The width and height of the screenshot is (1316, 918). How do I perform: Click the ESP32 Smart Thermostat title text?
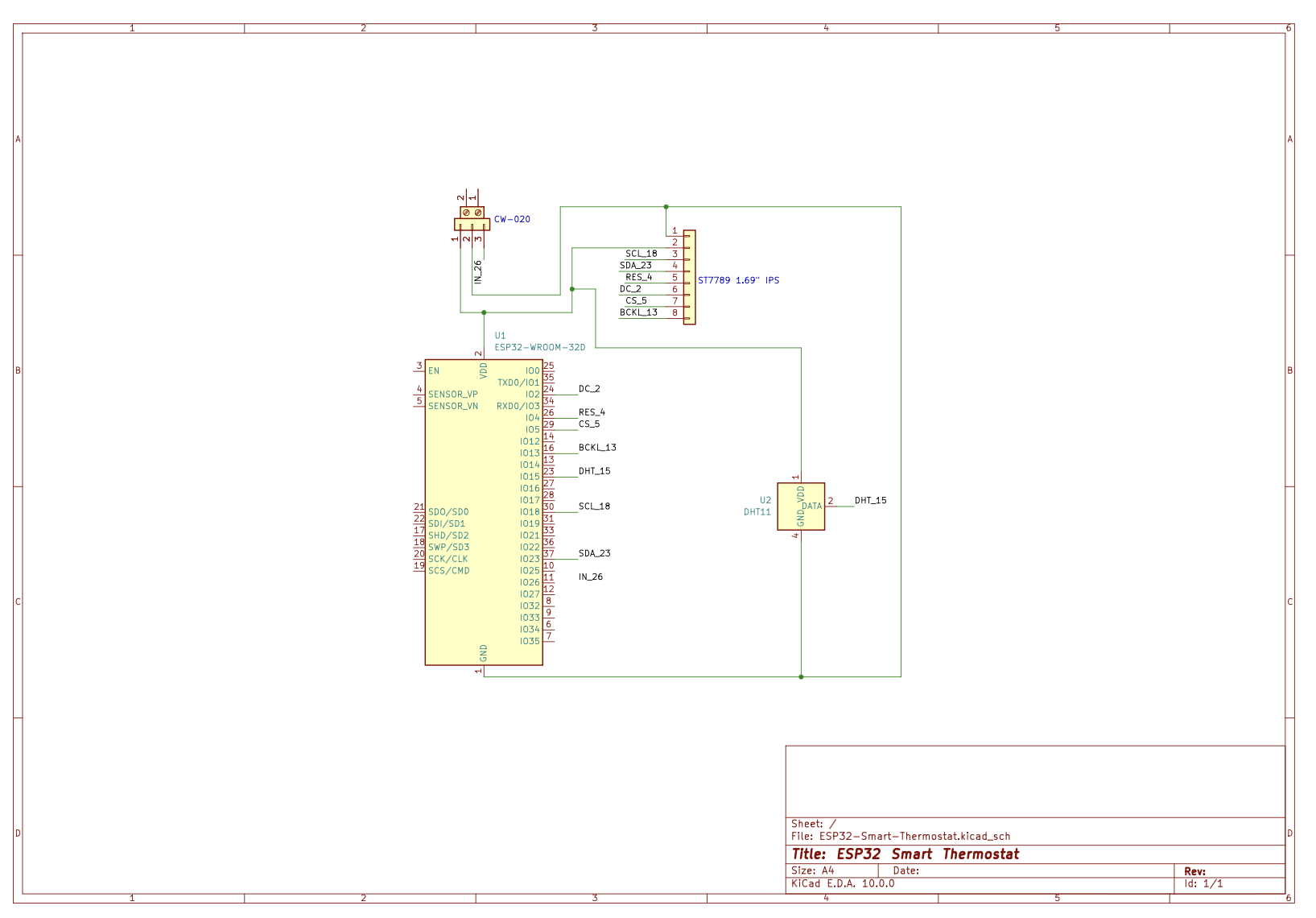click(x=927, y=854)
